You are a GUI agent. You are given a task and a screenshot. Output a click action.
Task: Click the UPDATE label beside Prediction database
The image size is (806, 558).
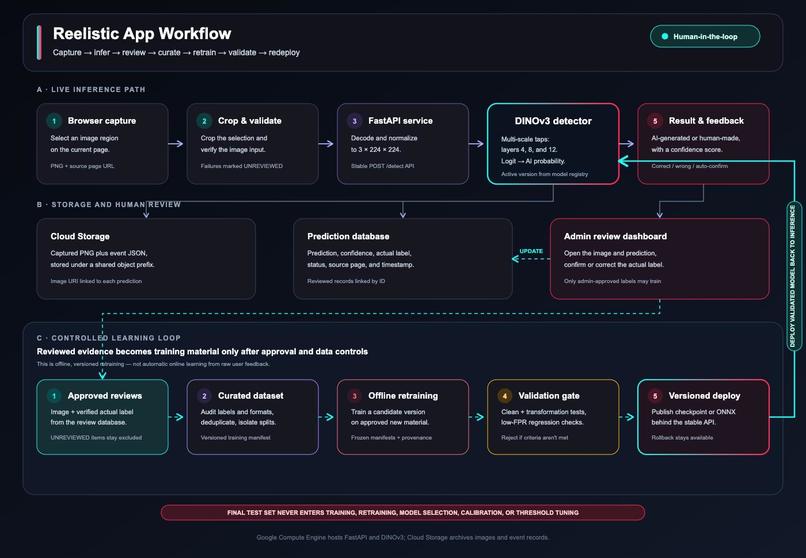click(531, 251)
